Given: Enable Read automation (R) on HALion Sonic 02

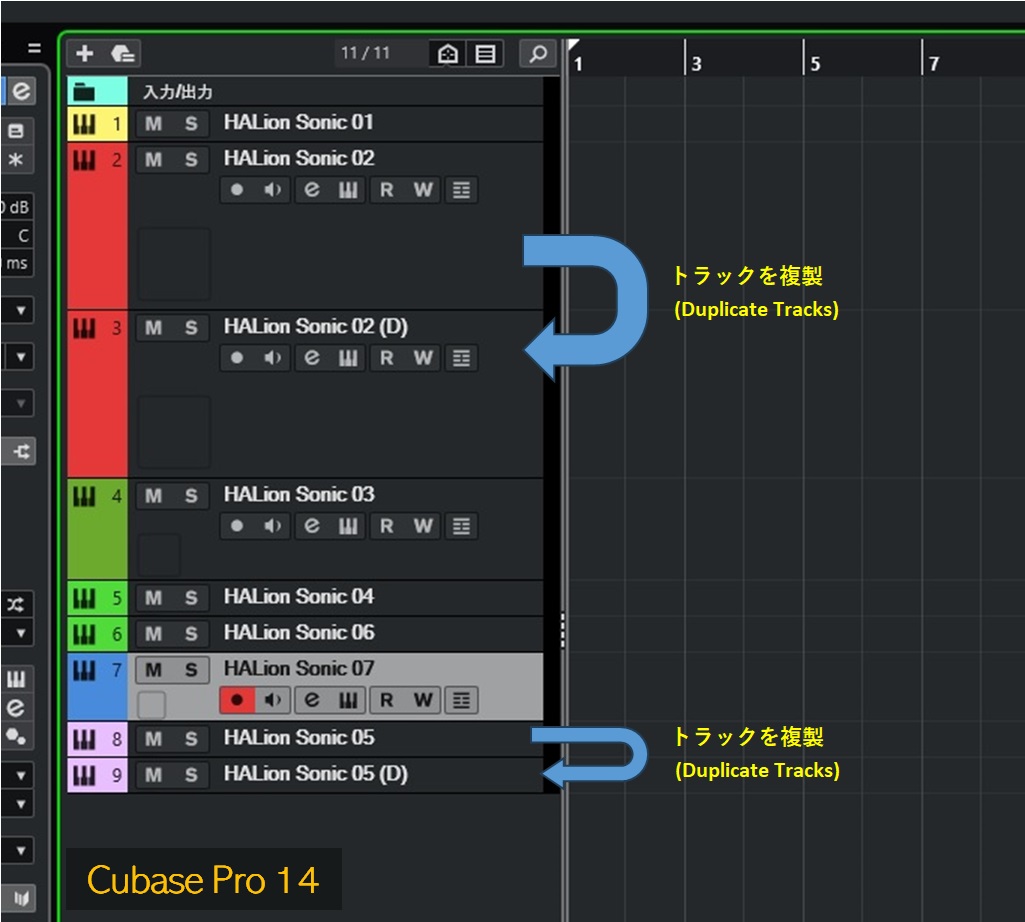Looking at the screenshot, I should (x=387, y=190).
